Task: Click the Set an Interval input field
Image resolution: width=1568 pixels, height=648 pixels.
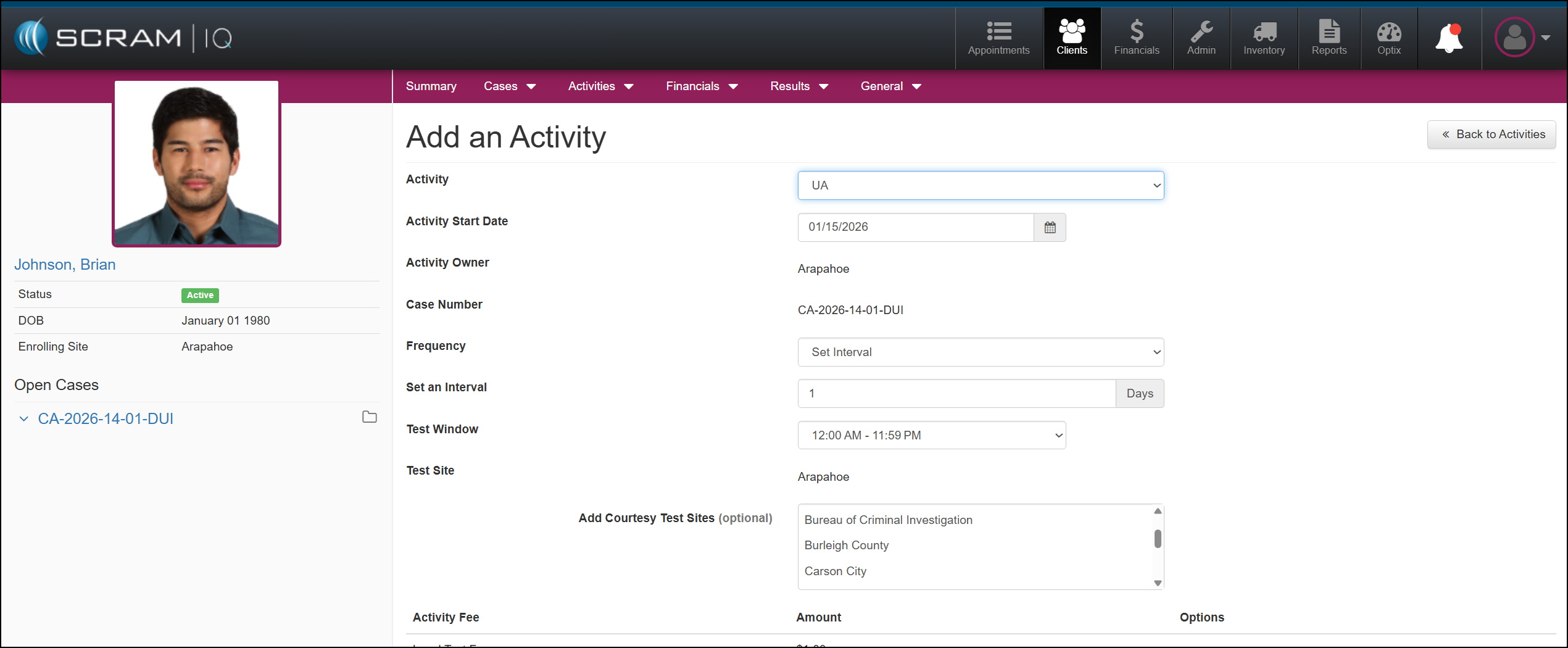Action: coord(956,394)
